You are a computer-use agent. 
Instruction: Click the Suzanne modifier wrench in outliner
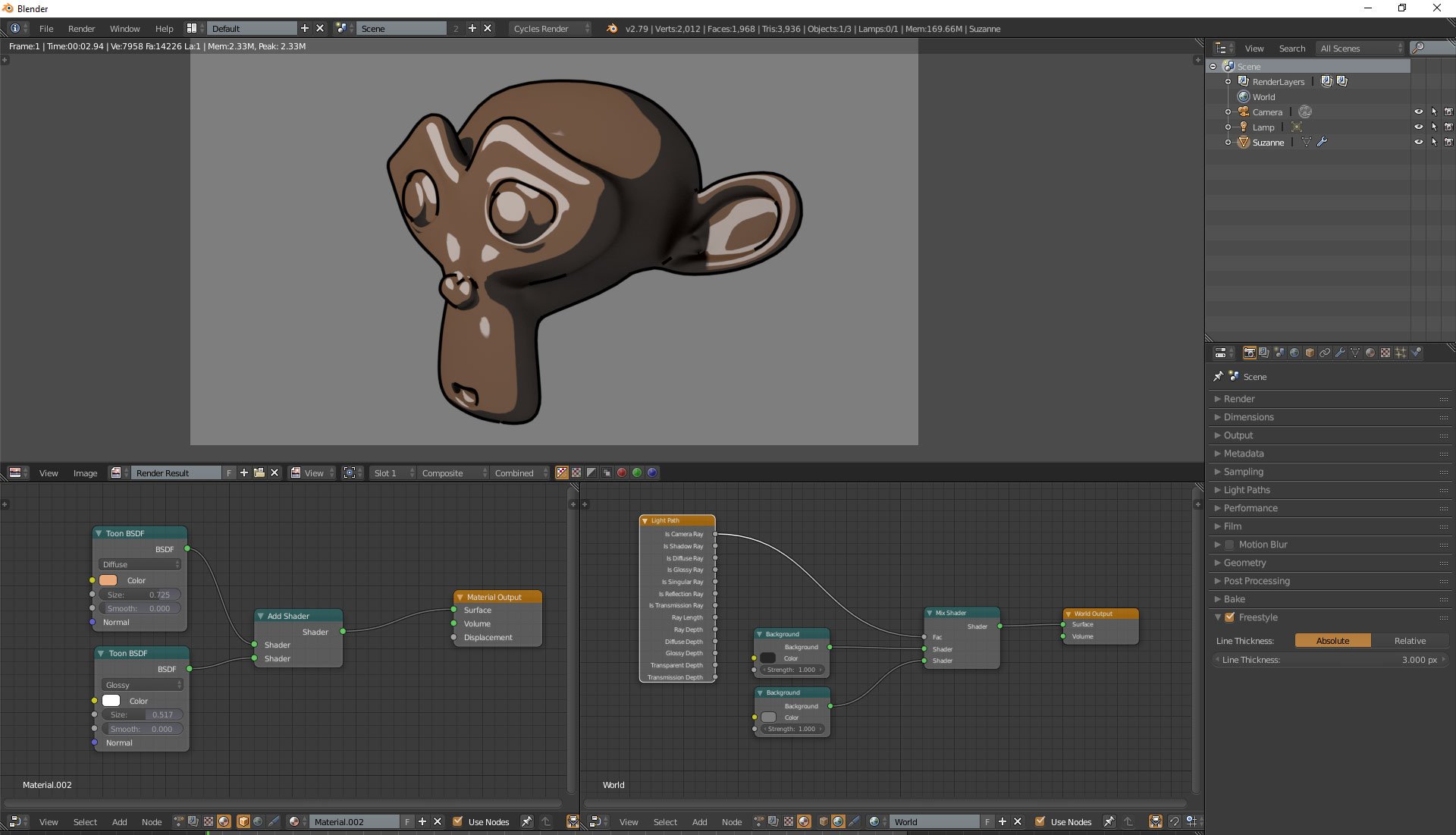tap(1322, 142)
